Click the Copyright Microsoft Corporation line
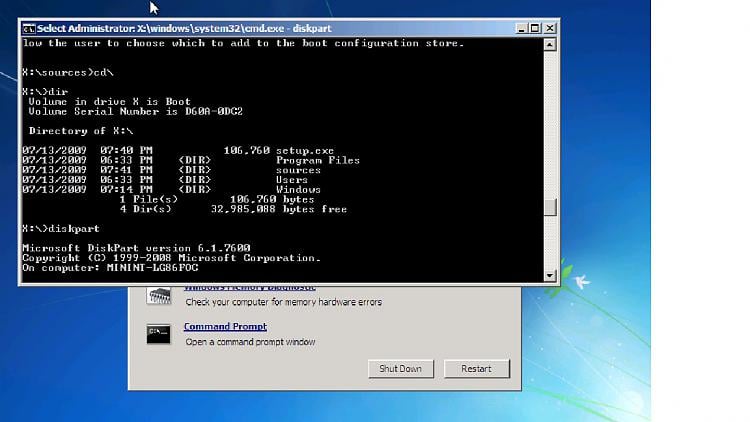 [171, 258]
